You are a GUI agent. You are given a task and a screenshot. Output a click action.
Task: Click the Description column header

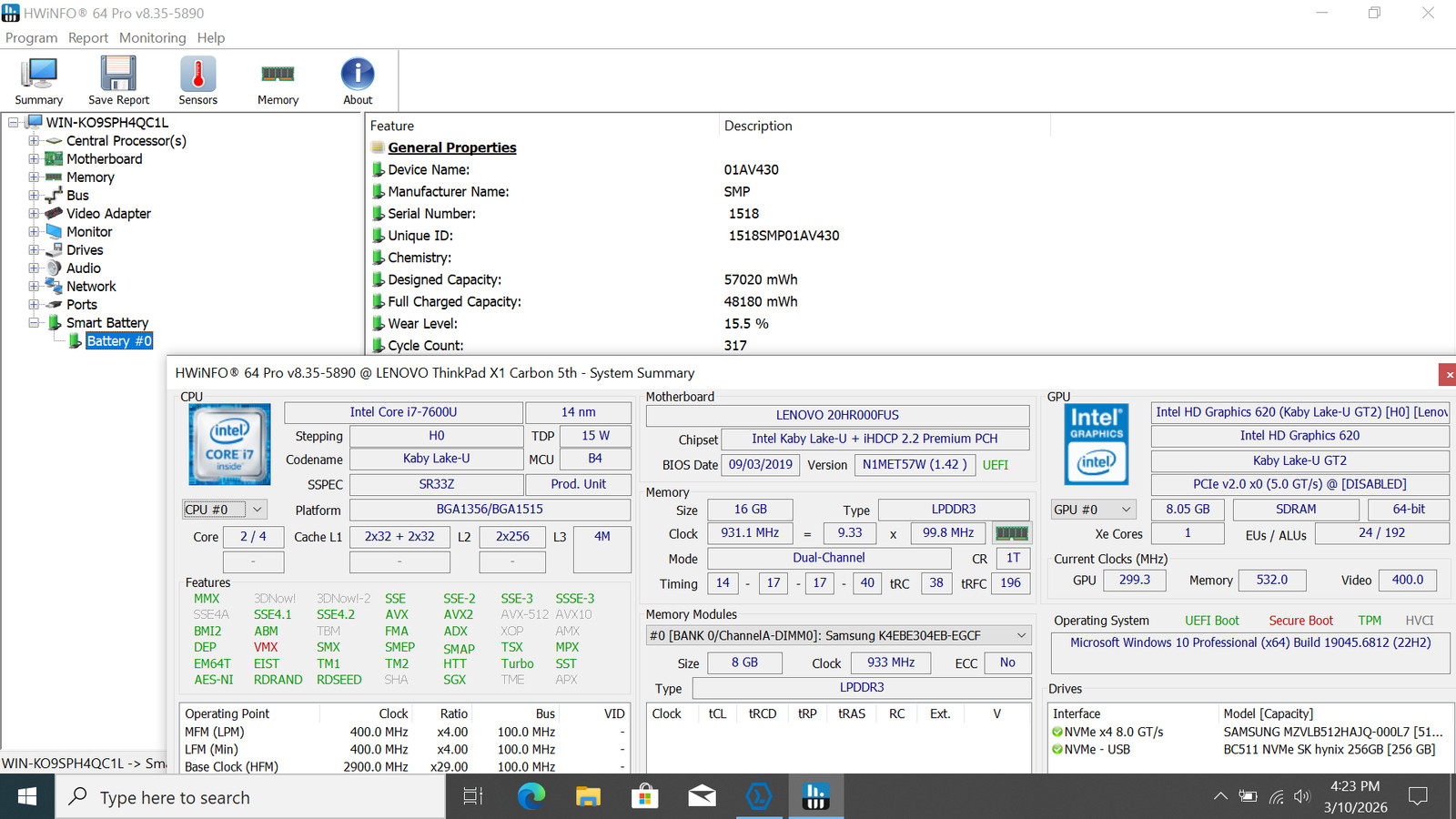(x=885, y=126)
